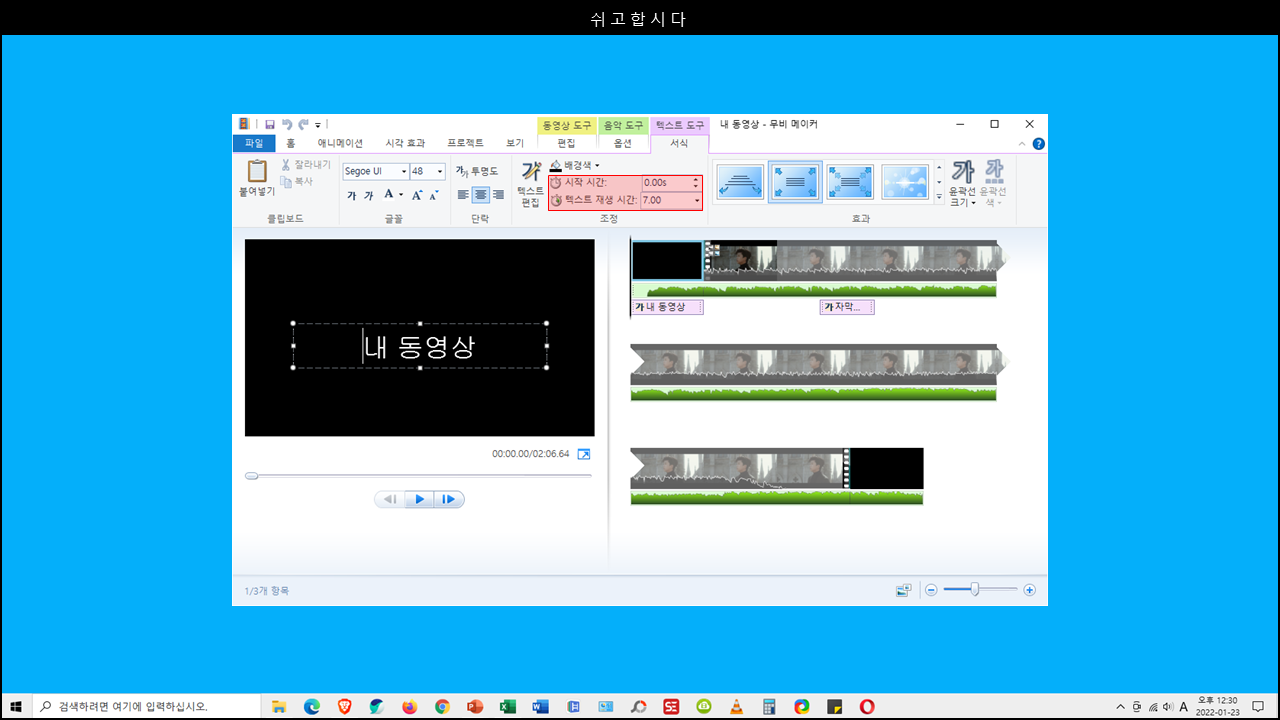Open the Windows Start menu
This screenshot has width=1280, height=720.
pyautogui.click(x=16, y=706)
